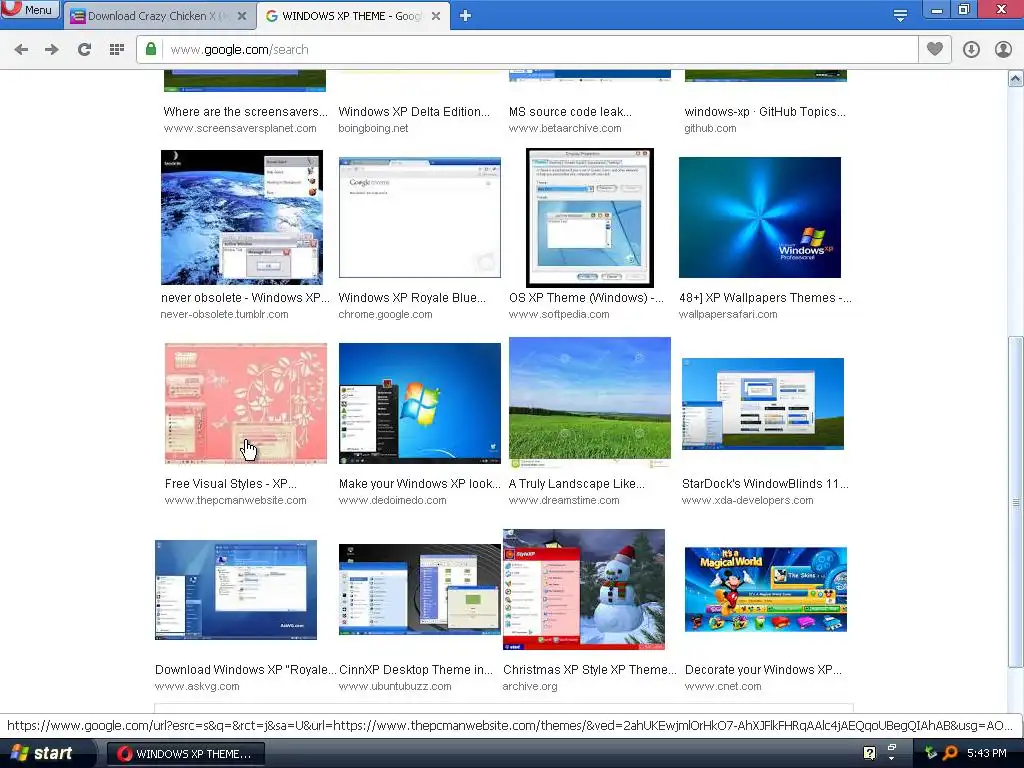Close the Download Crazy Chicken tab
This screenshot has height=768, width=1024.
tap(242, 16)
